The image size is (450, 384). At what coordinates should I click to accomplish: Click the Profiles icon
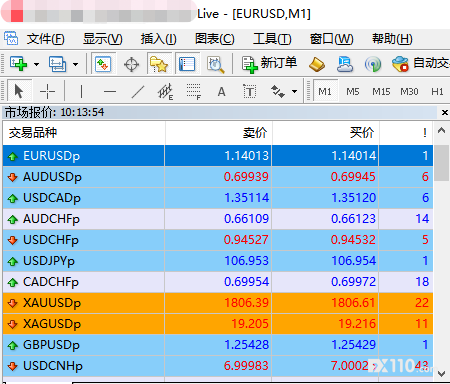point(57,64)
